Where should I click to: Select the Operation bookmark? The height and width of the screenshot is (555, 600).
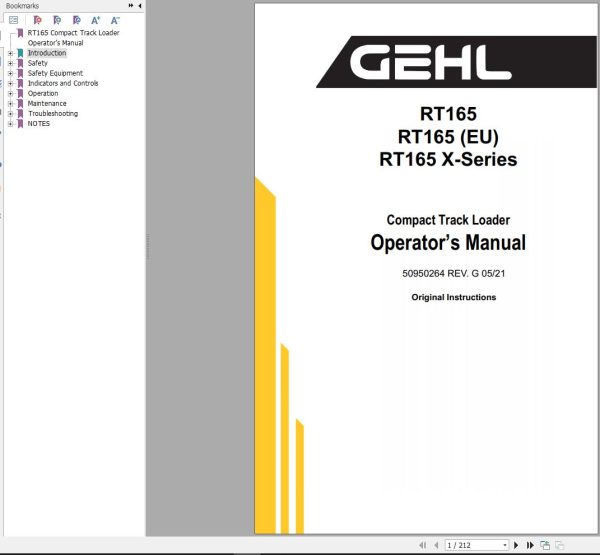[43, 93]
